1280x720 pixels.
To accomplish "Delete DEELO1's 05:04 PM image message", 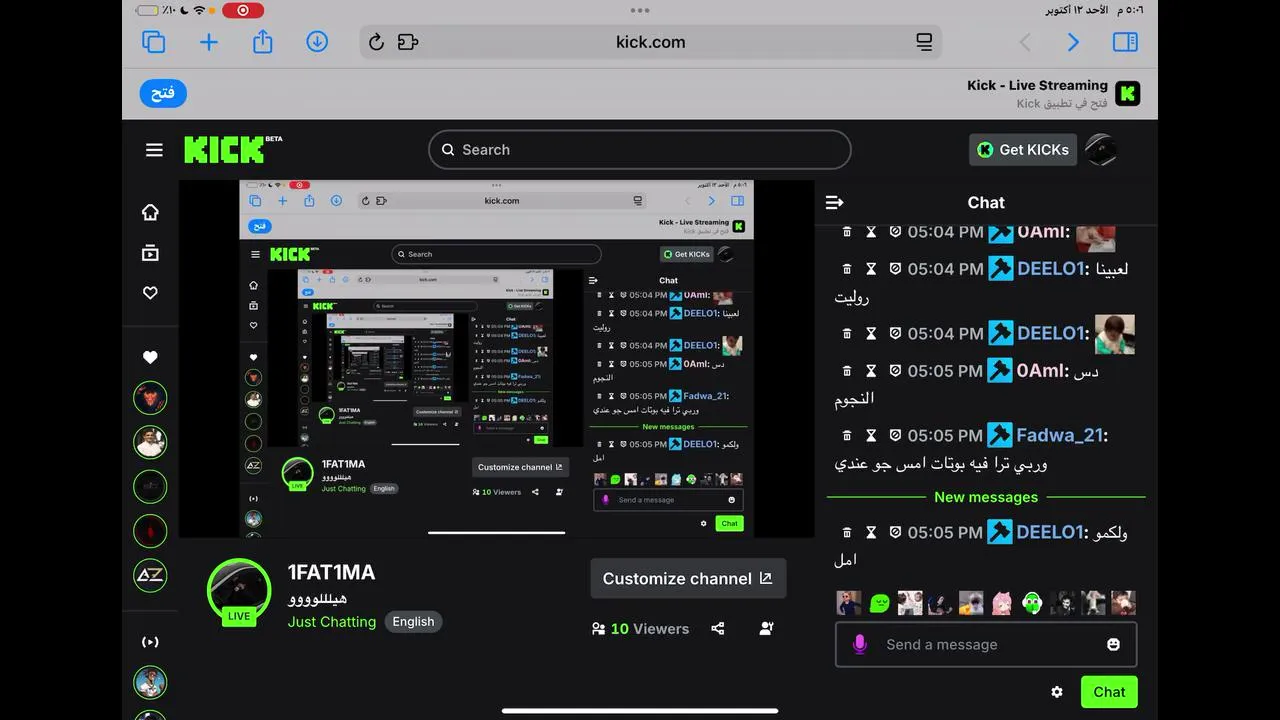I will tap(847, 333).
